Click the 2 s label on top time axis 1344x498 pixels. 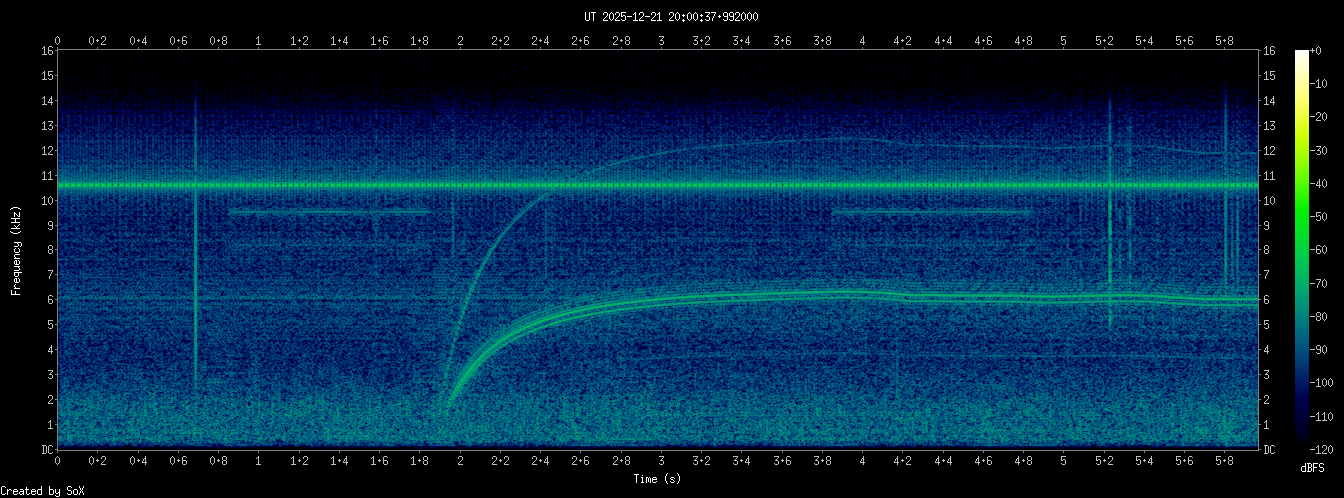[461, 41]
